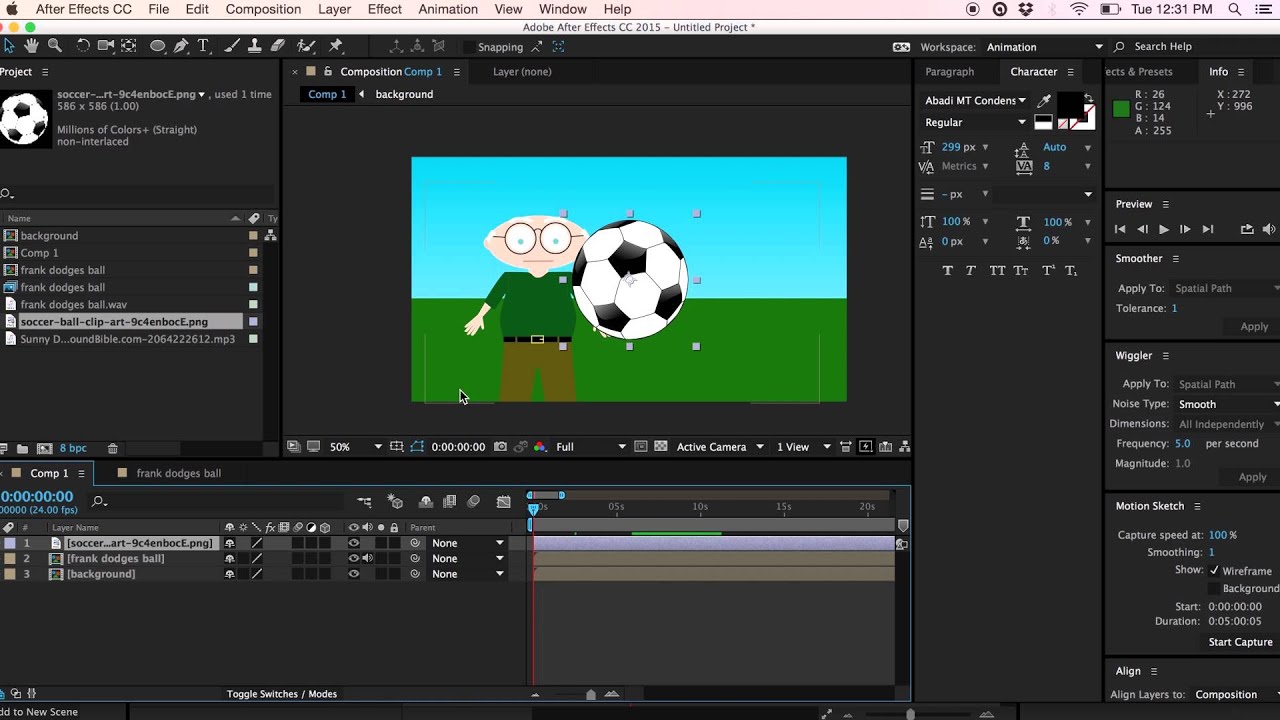Jump to first frame in Preview
The image size is (1280, 720).
(1120, 229)
